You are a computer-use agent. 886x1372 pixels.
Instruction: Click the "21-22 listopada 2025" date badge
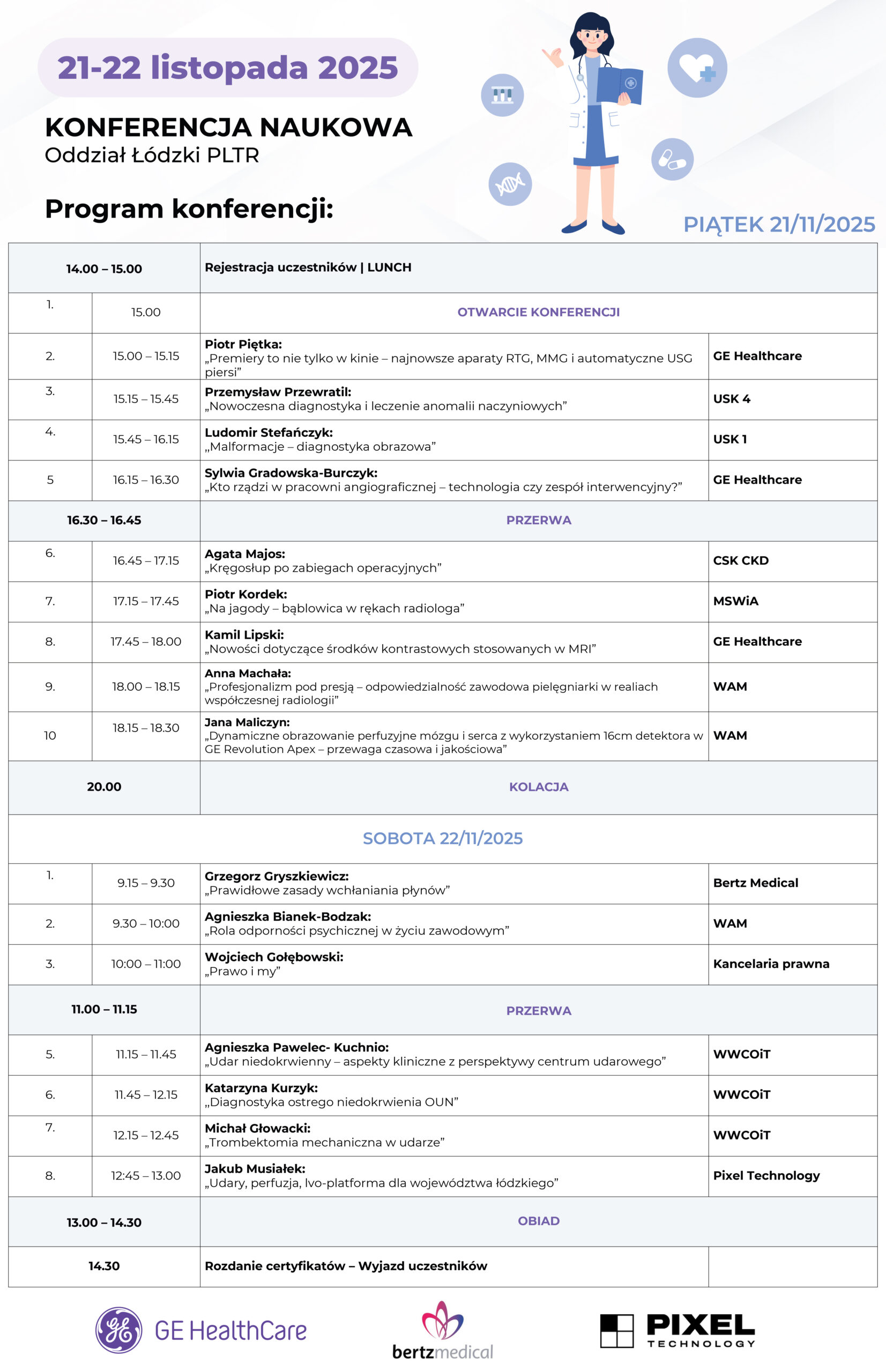click(228, 68)
